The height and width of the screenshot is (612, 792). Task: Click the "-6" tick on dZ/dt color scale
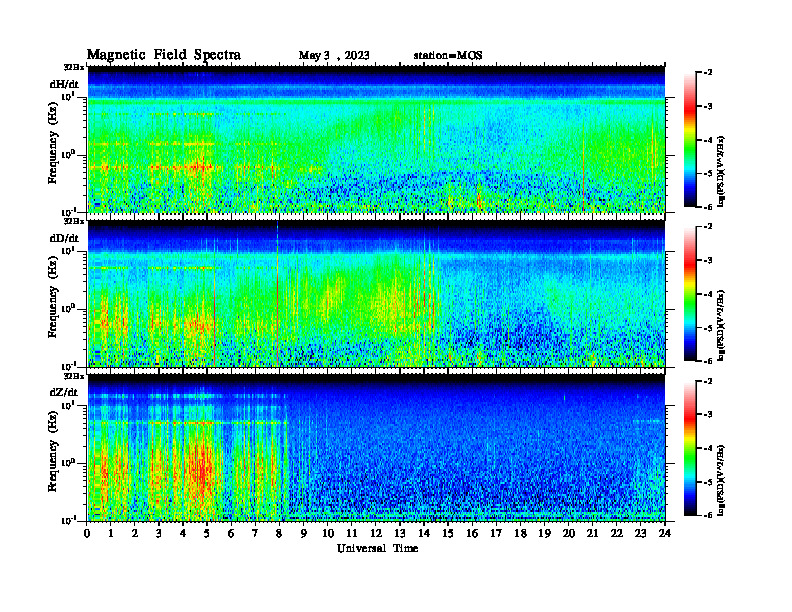pyautogui.click(x=708, y=516)
